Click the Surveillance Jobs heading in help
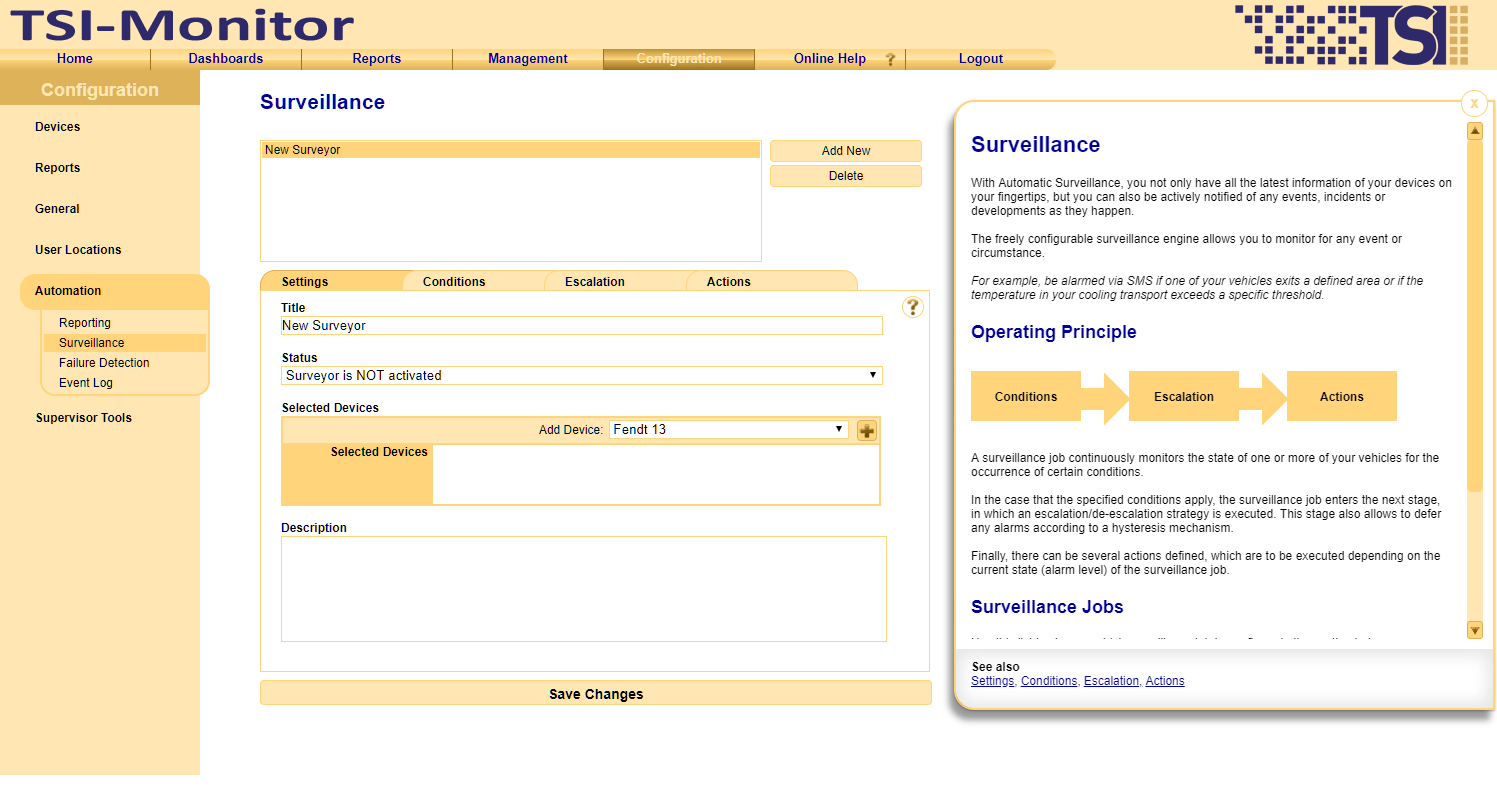The width and height of the screenshot is (1497, 786). tap(1047, 607)
